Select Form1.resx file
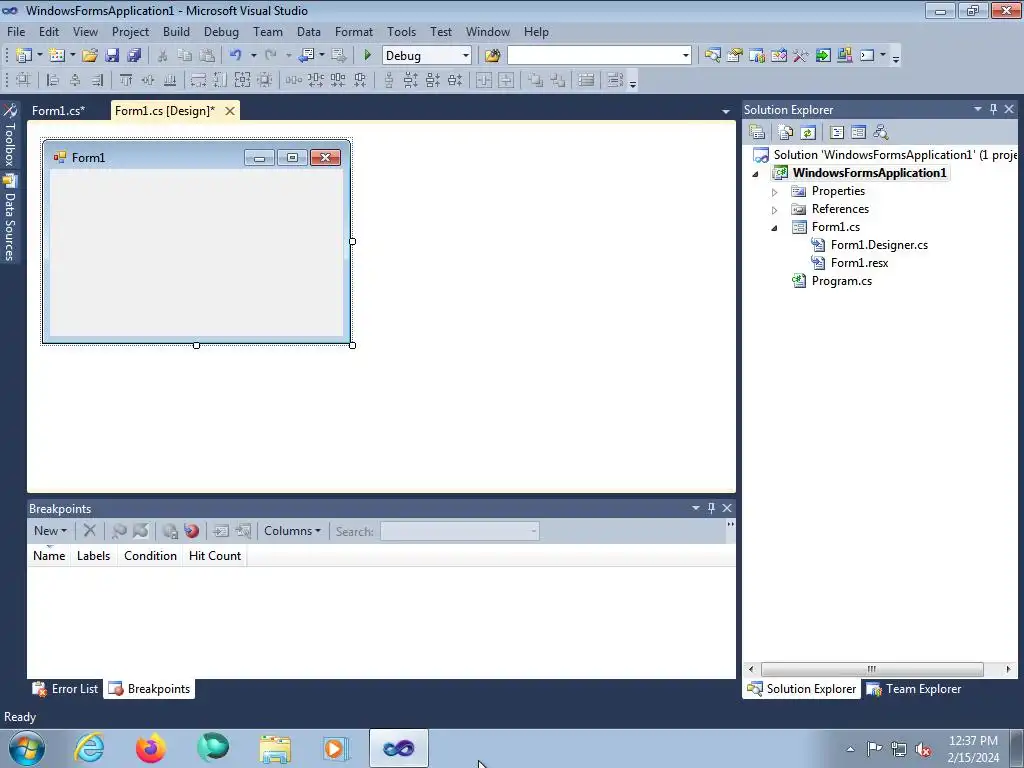The width and height of the screenshot is (1024, 768). [859, 263]
